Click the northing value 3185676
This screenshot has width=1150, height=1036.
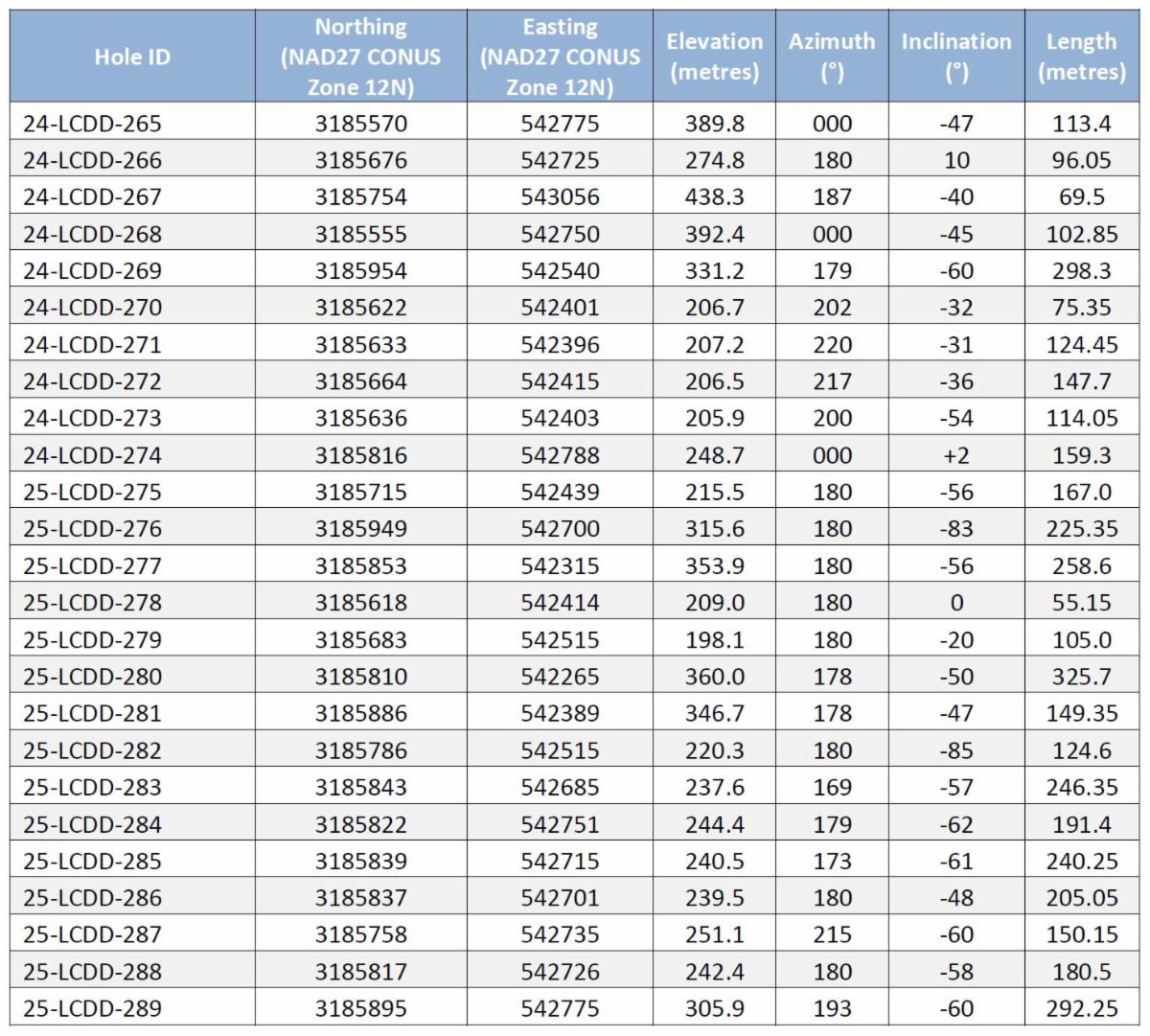360,160
